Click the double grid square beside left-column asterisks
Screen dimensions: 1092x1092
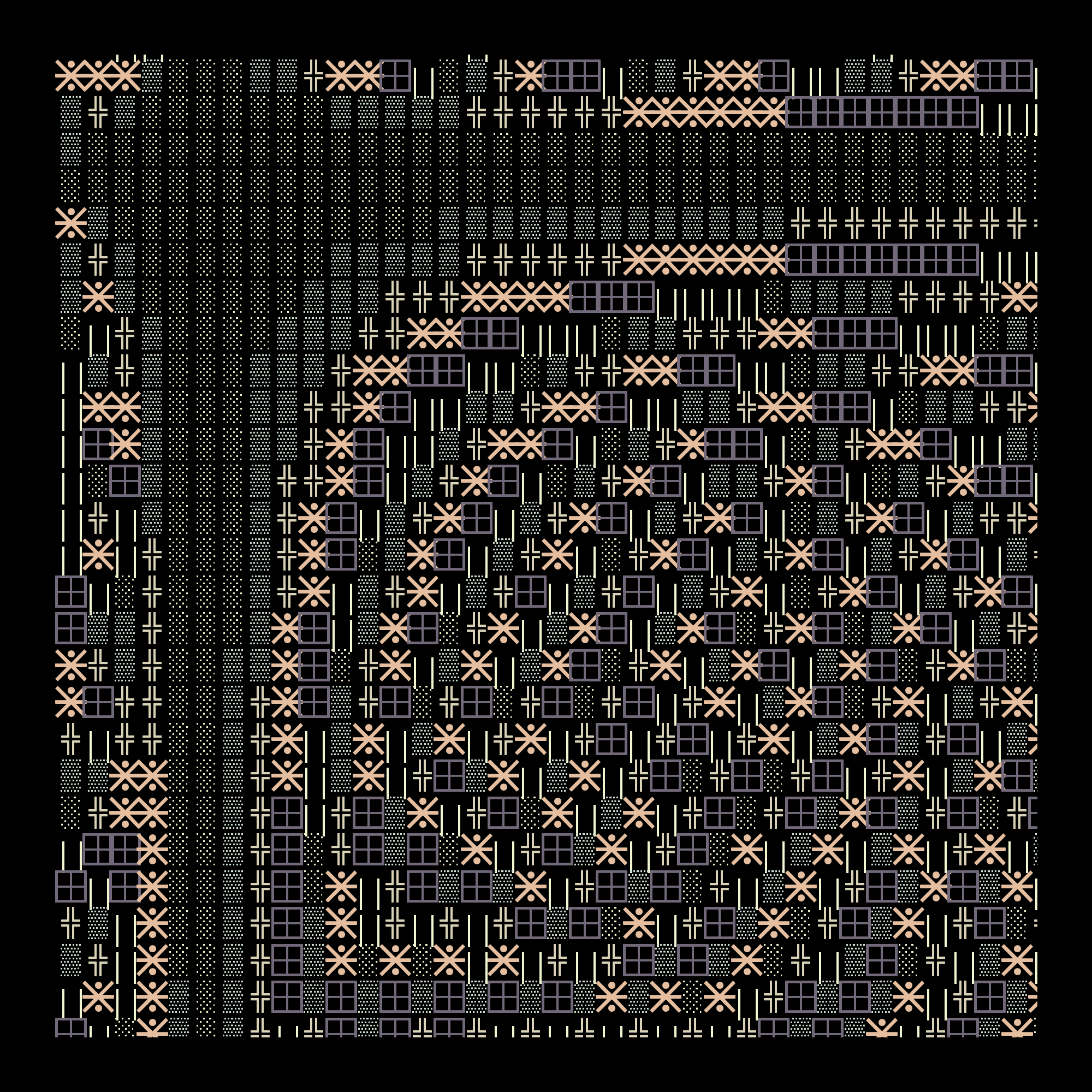111,849
